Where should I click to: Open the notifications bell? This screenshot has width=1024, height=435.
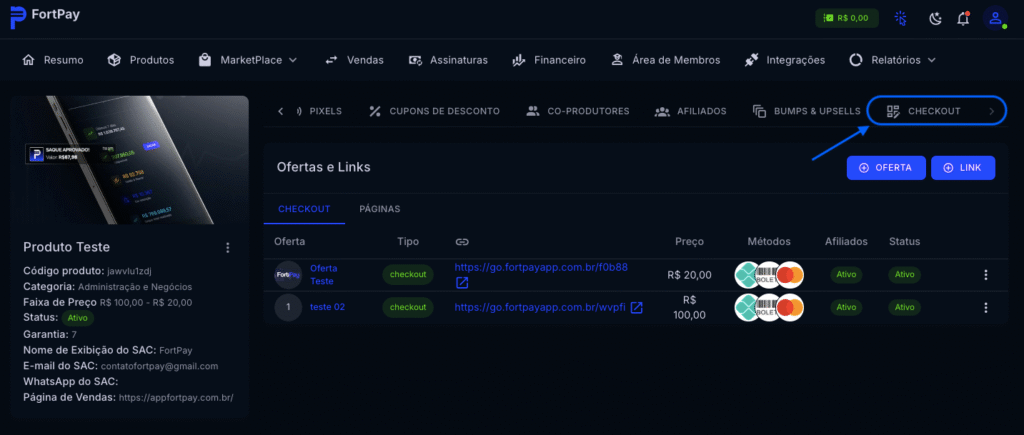point(963,18)
